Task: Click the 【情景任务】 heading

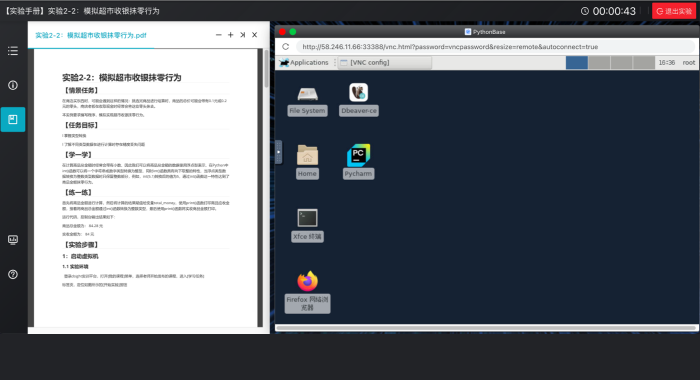Action: (x=80, y=91)
